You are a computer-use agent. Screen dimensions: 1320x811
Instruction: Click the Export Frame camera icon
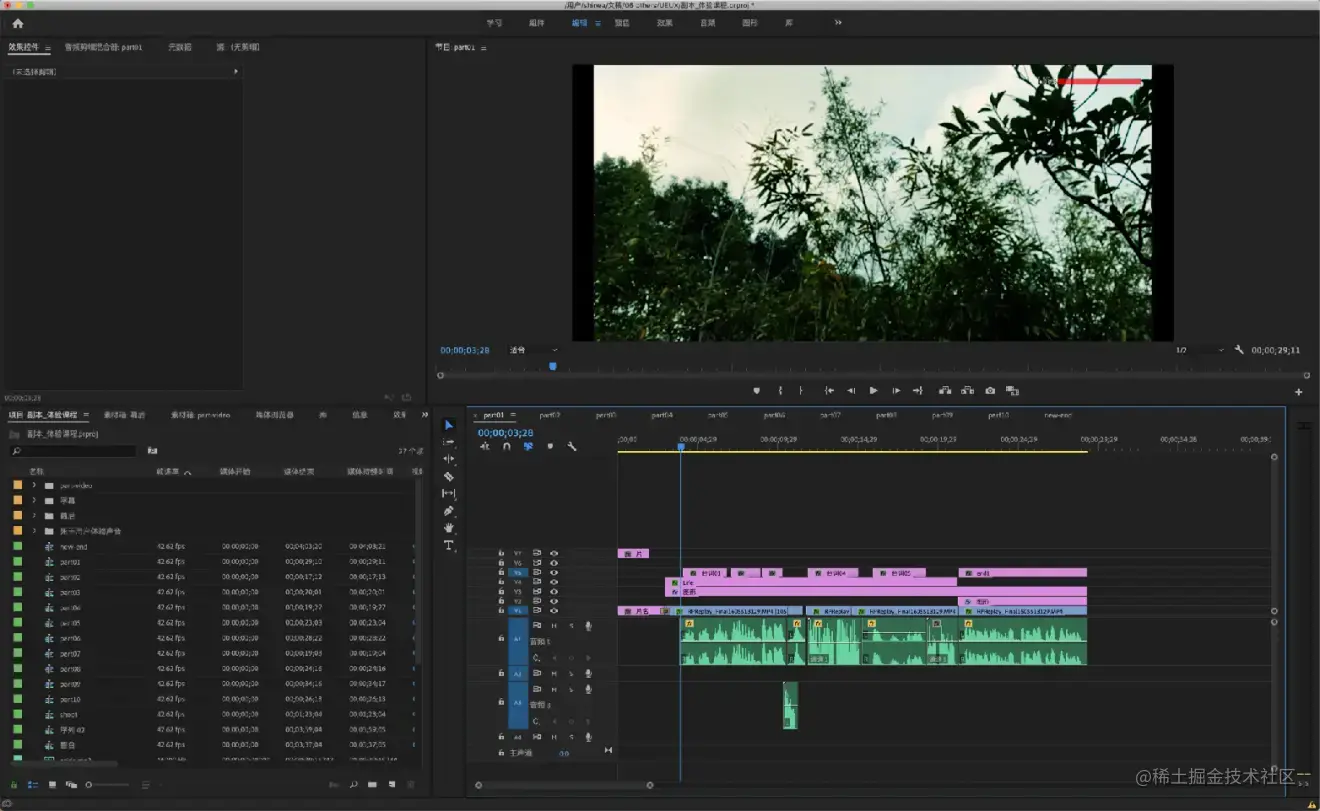(990, 391)
